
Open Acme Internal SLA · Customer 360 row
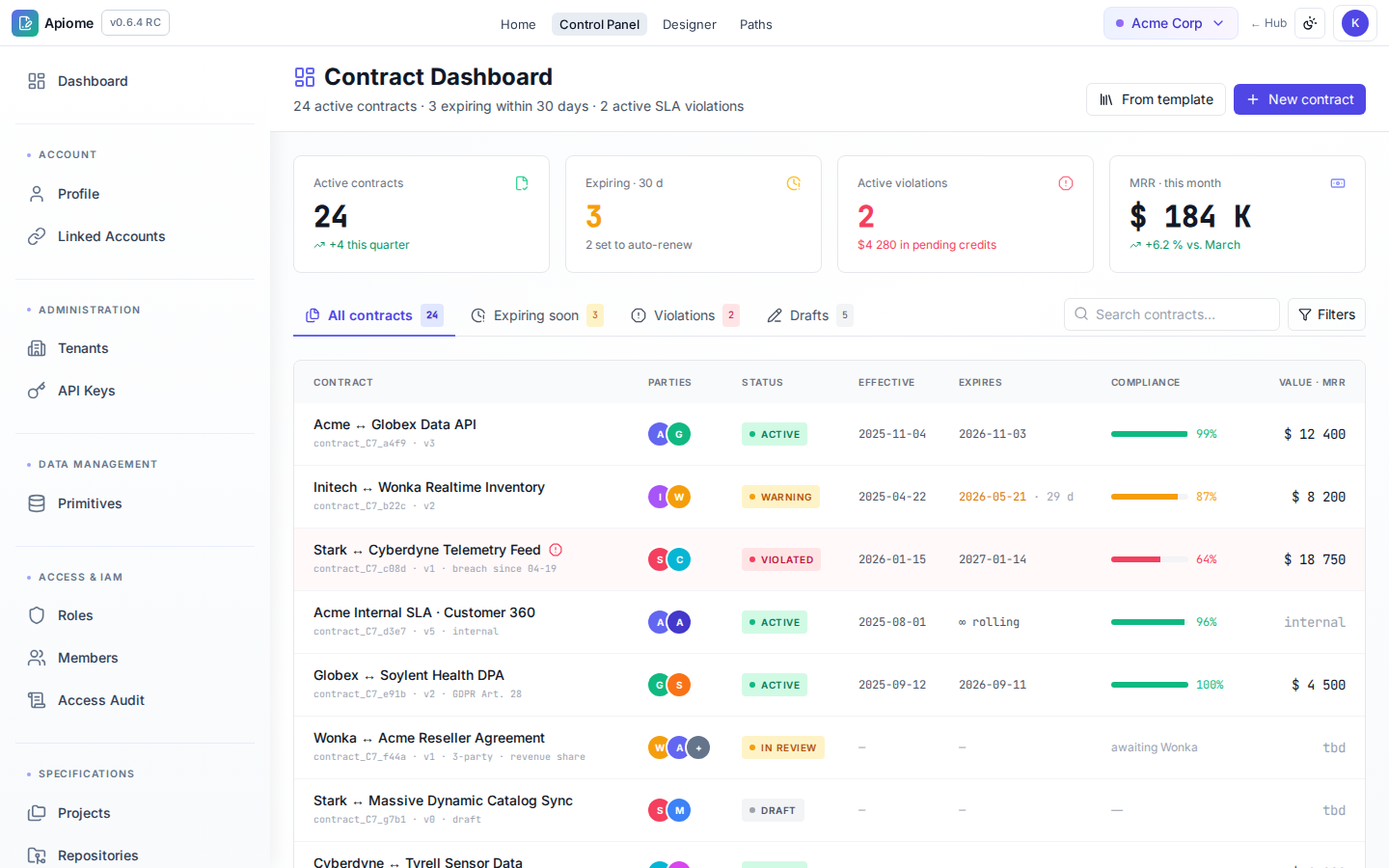[x=830, y=622]
